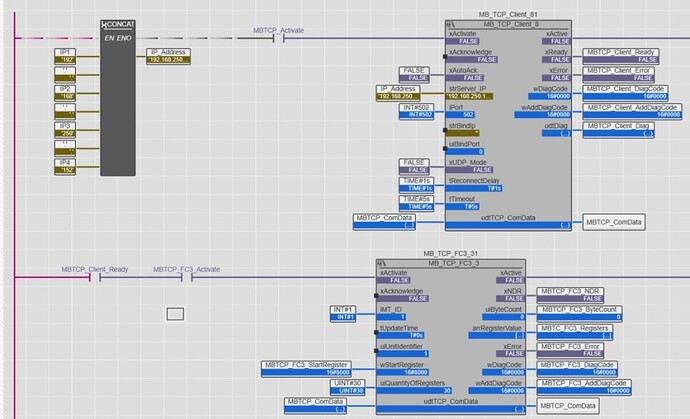Select the MBTCP_Client_Ready contact symbol
Image resolution: width=690 pixels, height=419 pixels.
point(93,279)
